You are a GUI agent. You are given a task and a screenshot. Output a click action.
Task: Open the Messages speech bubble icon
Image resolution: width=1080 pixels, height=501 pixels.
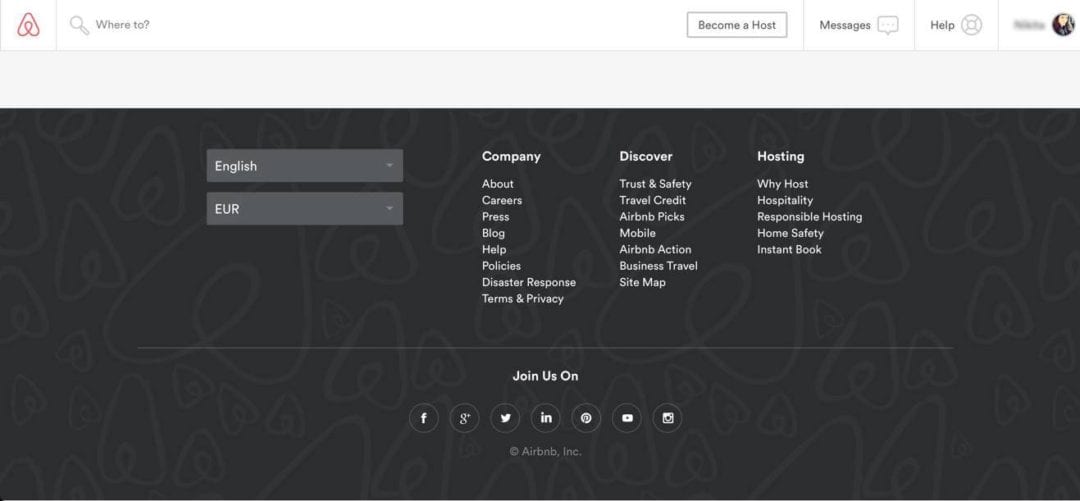click(x=888, y=25)
